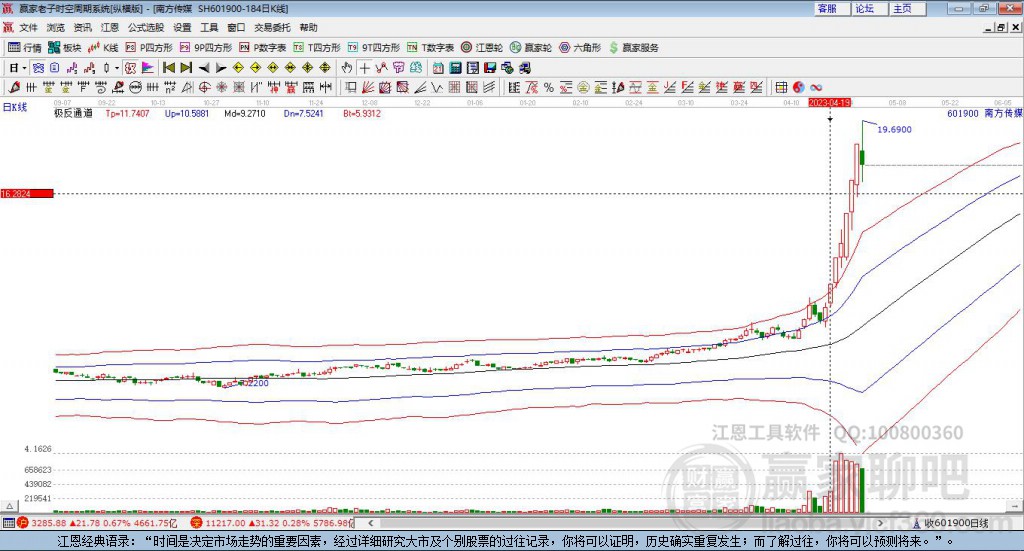Click the floppy disk save icon
Screen dimensions: 1024x551
click(490, 68)
